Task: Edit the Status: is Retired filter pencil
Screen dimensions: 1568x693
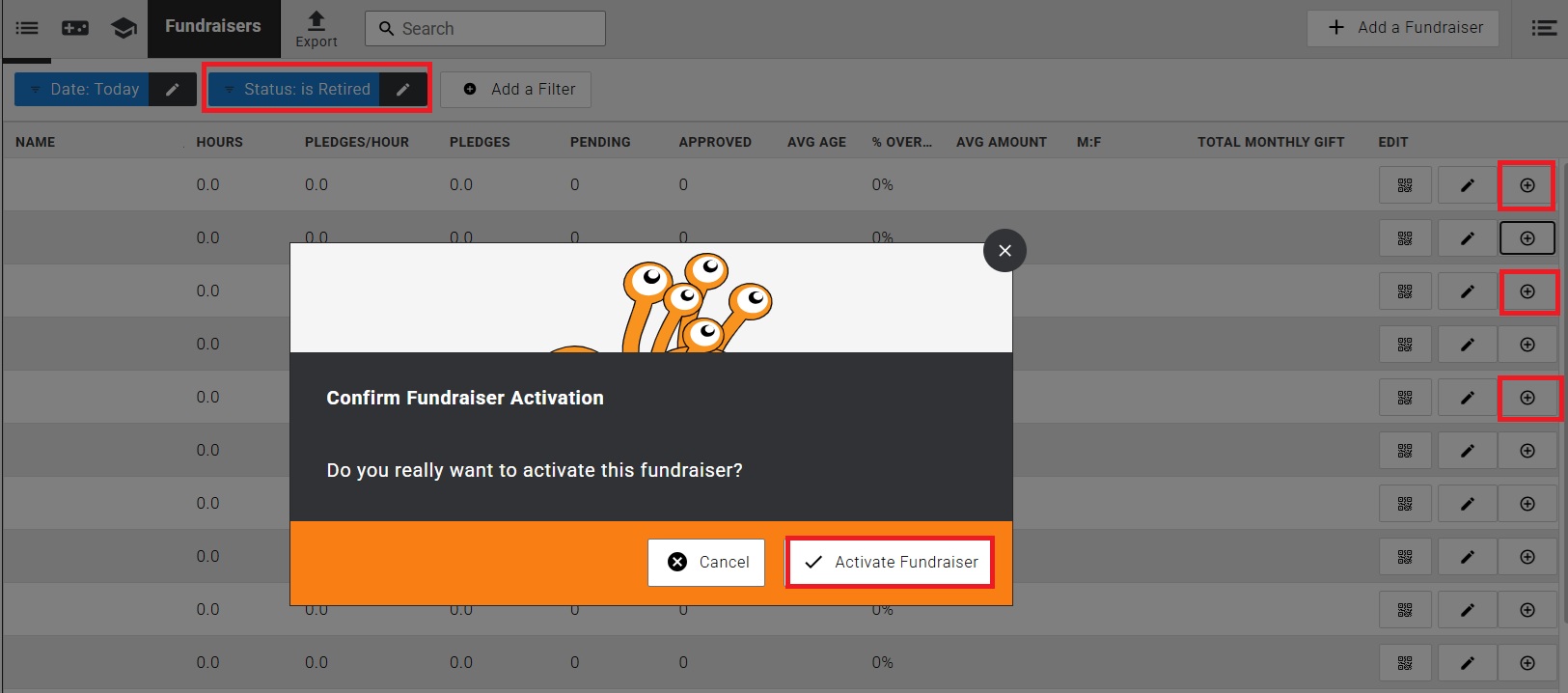Action: pyautogui.click(x=403, y=89)
